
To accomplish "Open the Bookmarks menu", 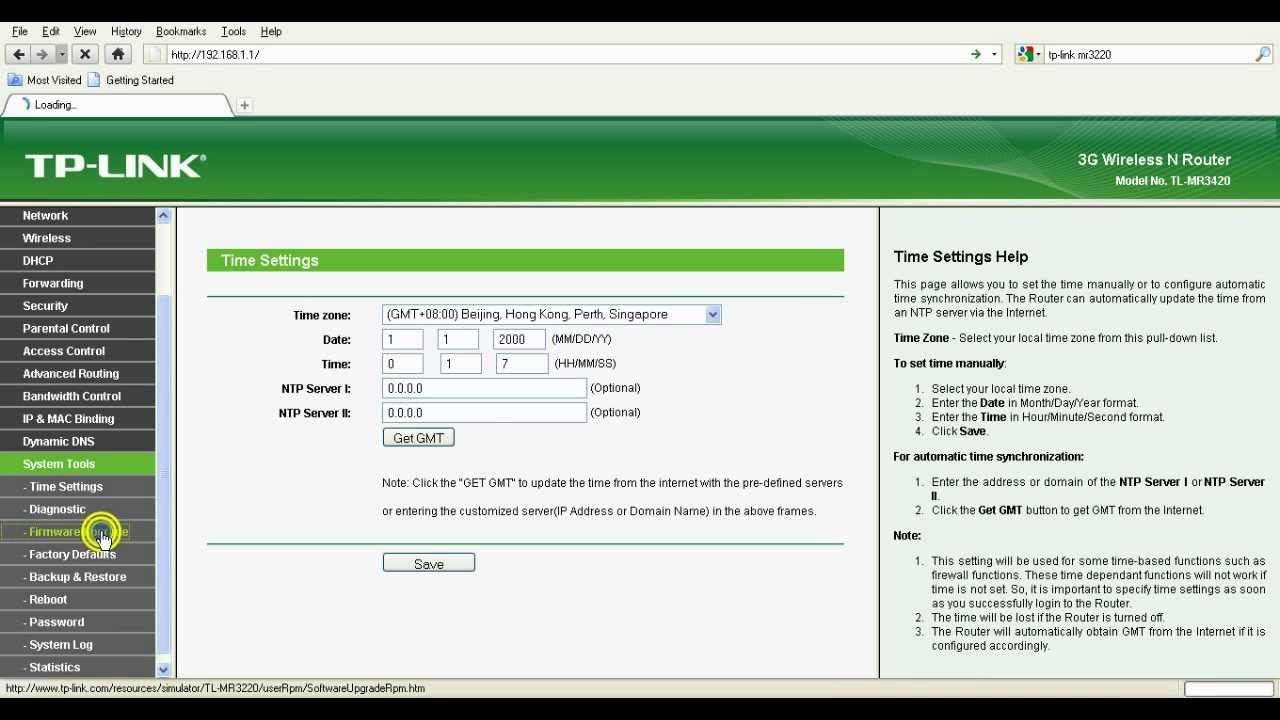I will point(181,31).
